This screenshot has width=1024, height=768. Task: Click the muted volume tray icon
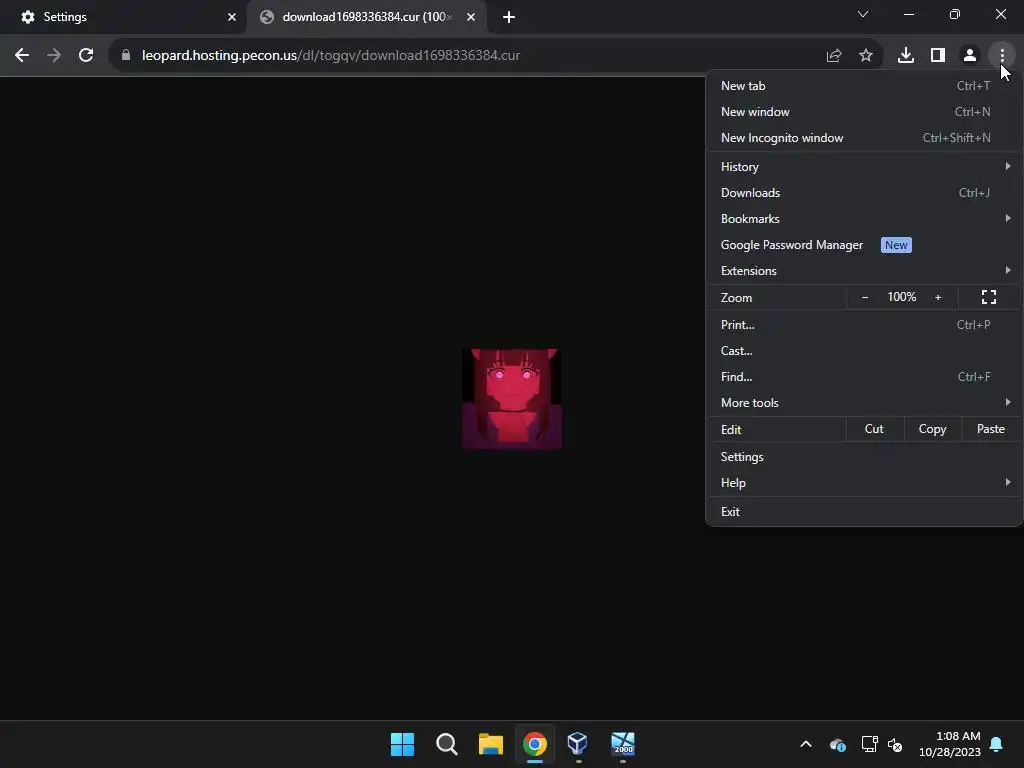coord(895,744)
